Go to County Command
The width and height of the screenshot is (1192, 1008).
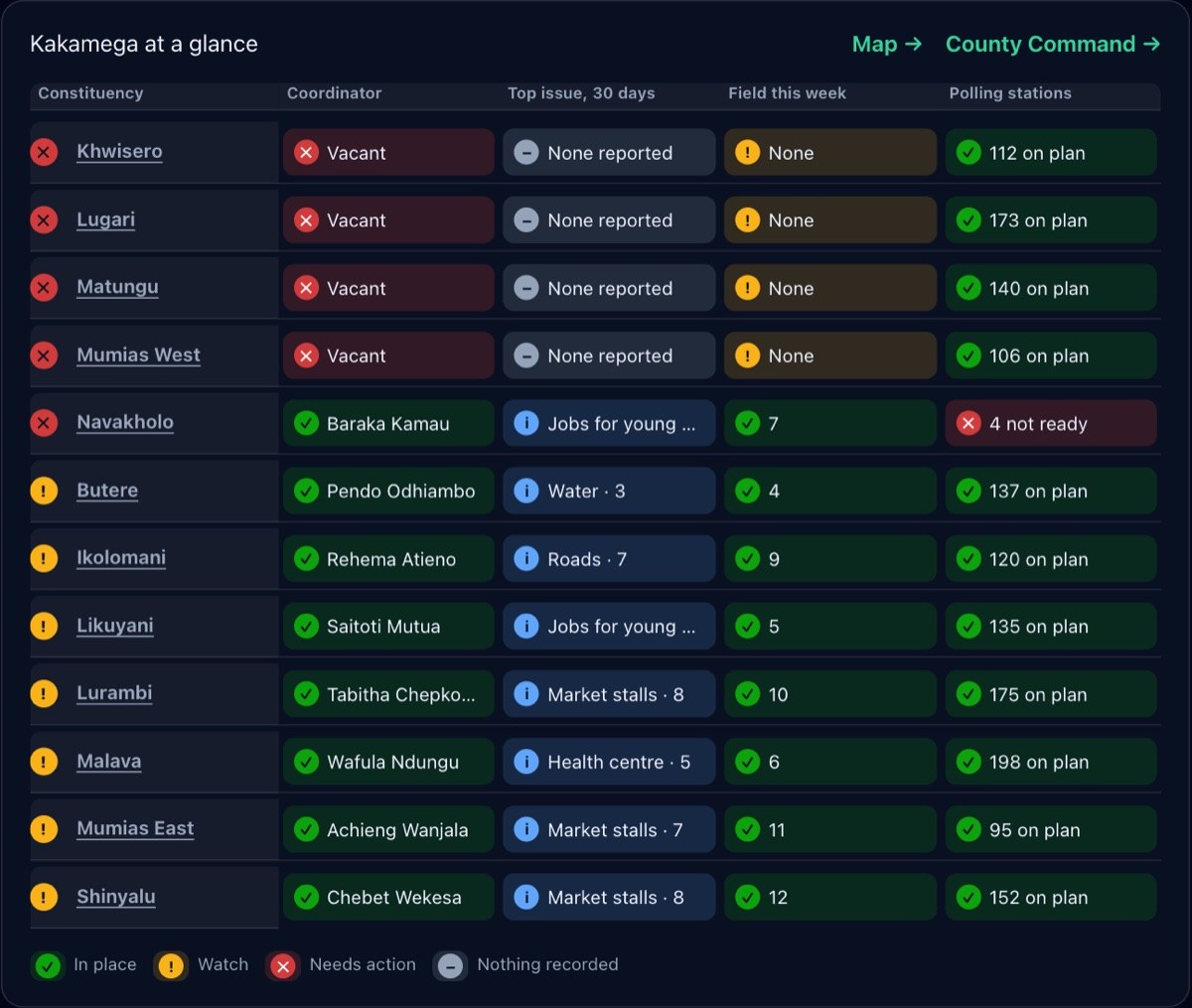click(1053, 44)
